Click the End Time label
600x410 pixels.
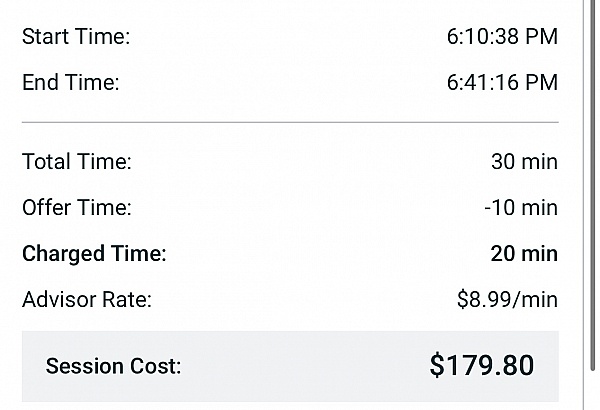70,83
